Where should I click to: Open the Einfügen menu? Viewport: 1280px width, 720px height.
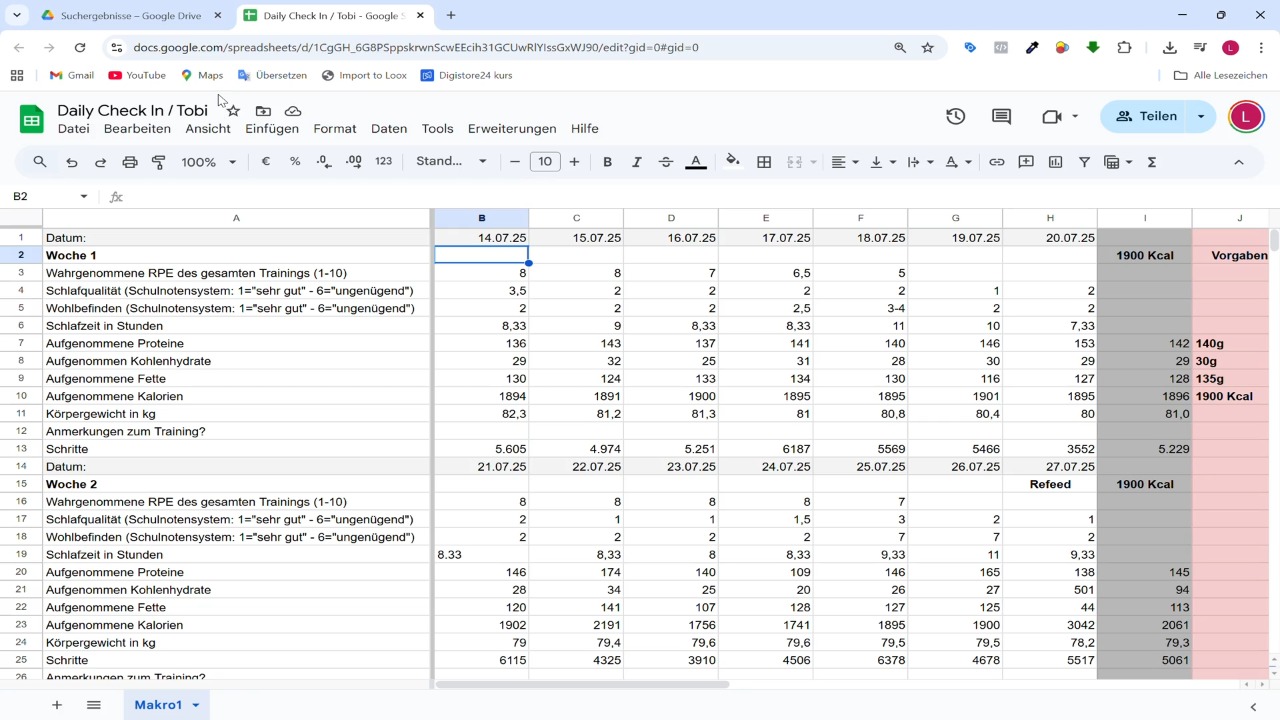[x=272, y=129]
